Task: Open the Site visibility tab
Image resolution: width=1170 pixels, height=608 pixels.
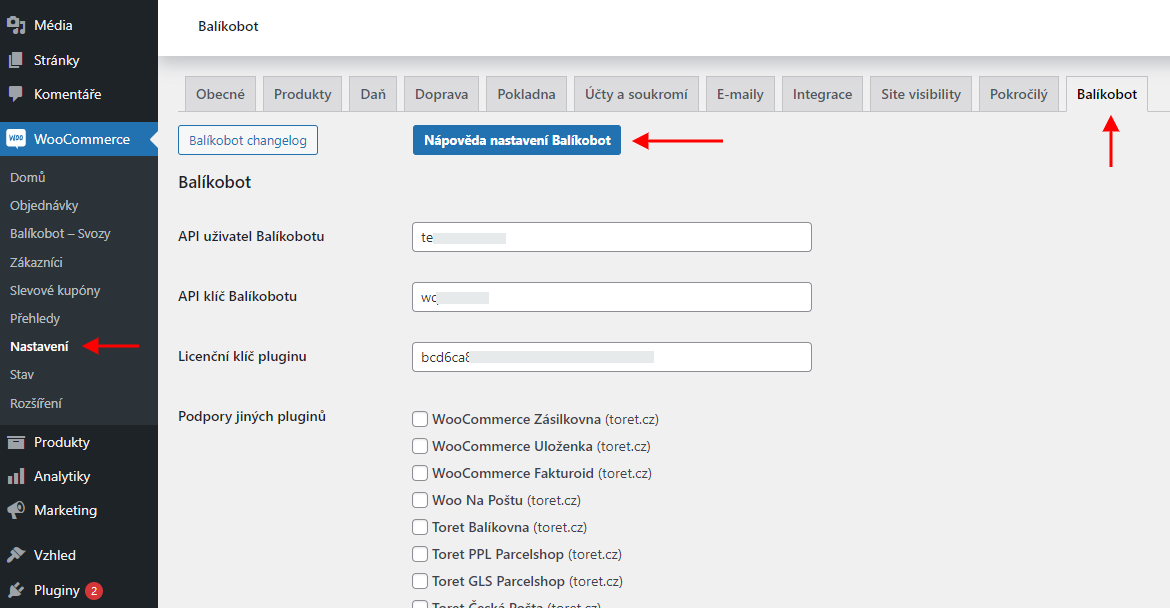Action: (x=920, y=94)
